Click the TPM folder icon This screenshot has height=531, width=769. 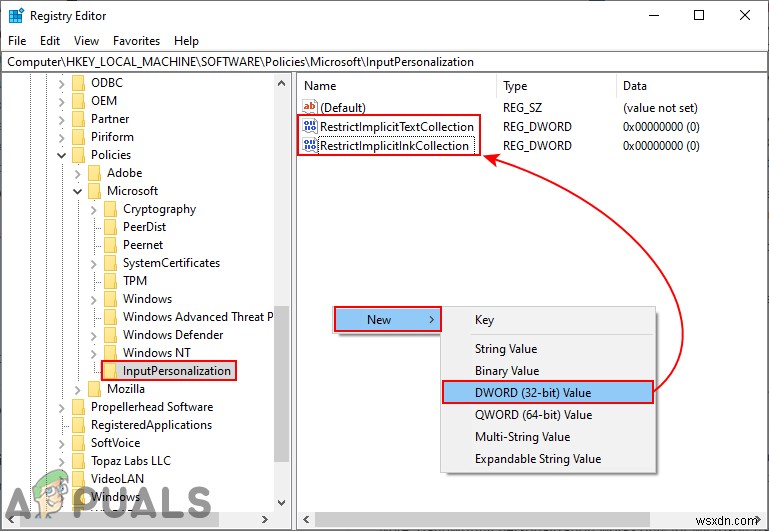(x=111, y=281)
